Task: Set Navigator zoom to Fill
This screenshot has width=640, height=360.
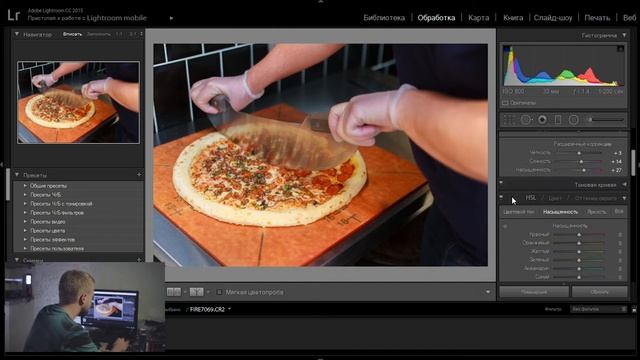Action: 99,34
